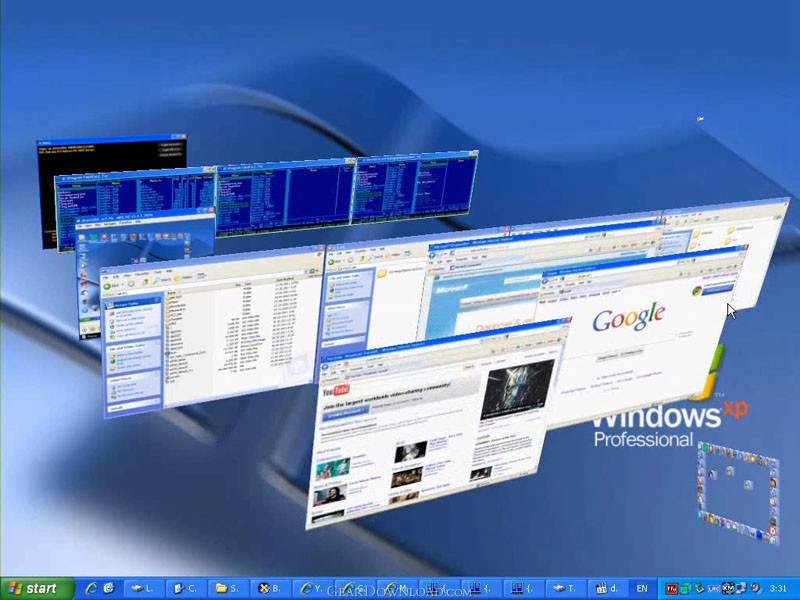The width and height of the screenshot is (800, 600).
Task: Click the Chrome icon on the Google page
Action: click(x=696, y=291)
